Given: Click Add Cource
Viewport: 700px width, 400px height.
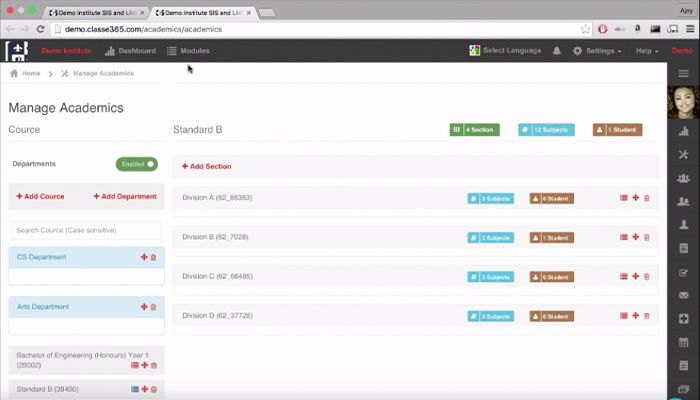Looking at the screenshot, I should tap(40, 196).
